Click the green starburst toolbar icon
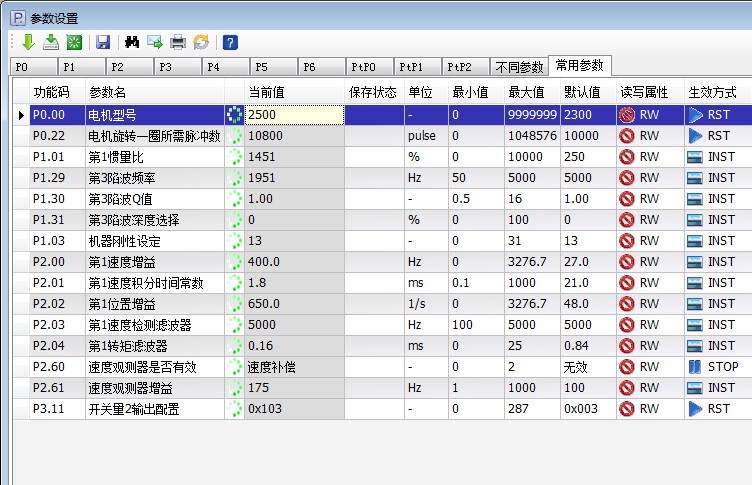 coord(73,42)
